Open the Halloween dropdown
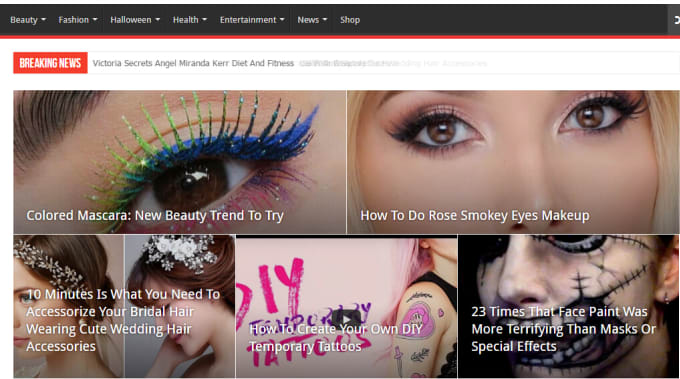 135,20
